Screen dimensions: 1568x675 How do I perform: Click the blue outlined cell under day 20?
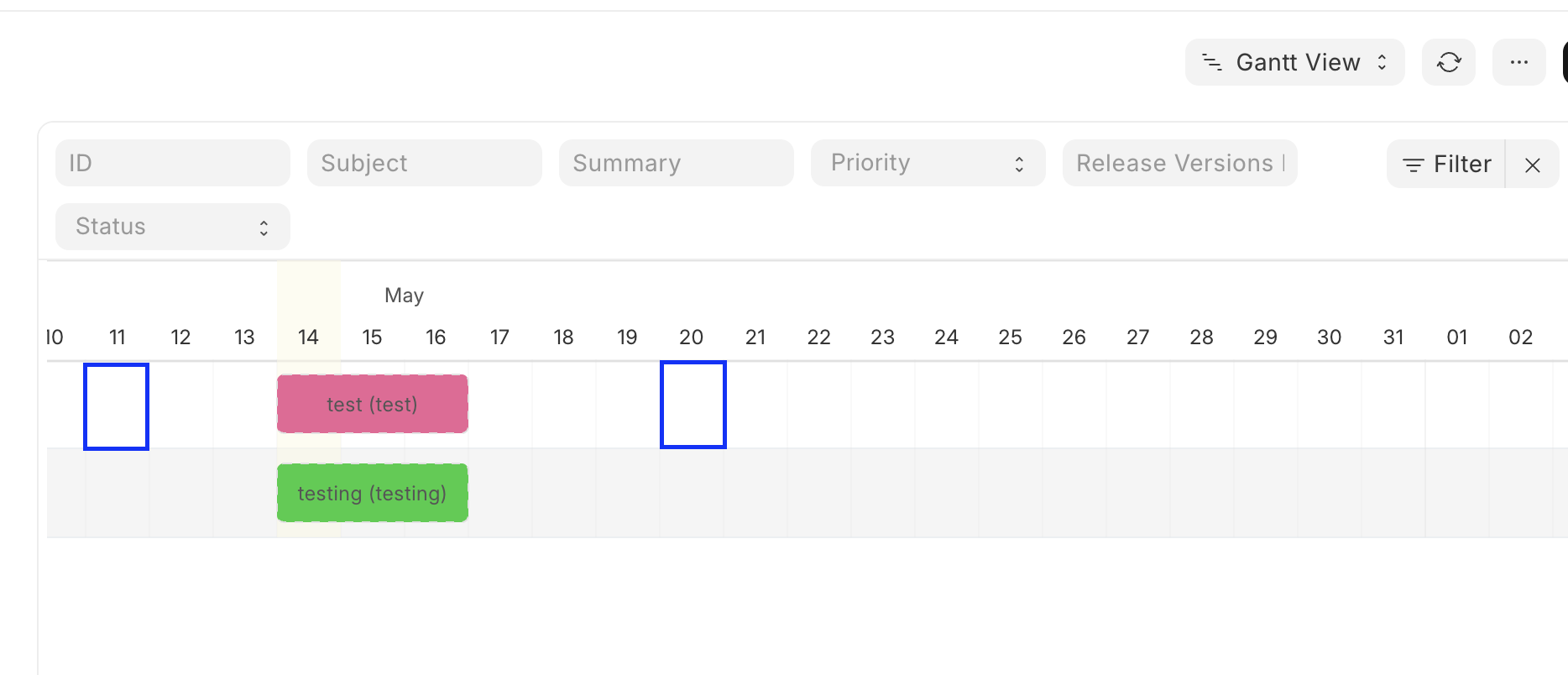pyautogui.click(x=693, y=405)
